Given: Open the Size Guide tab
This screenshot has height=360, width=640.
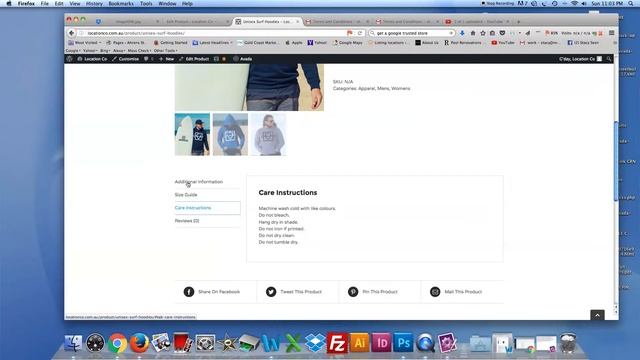Looking at the screenshot, I should pyautogui.click(x=186, y=195).
